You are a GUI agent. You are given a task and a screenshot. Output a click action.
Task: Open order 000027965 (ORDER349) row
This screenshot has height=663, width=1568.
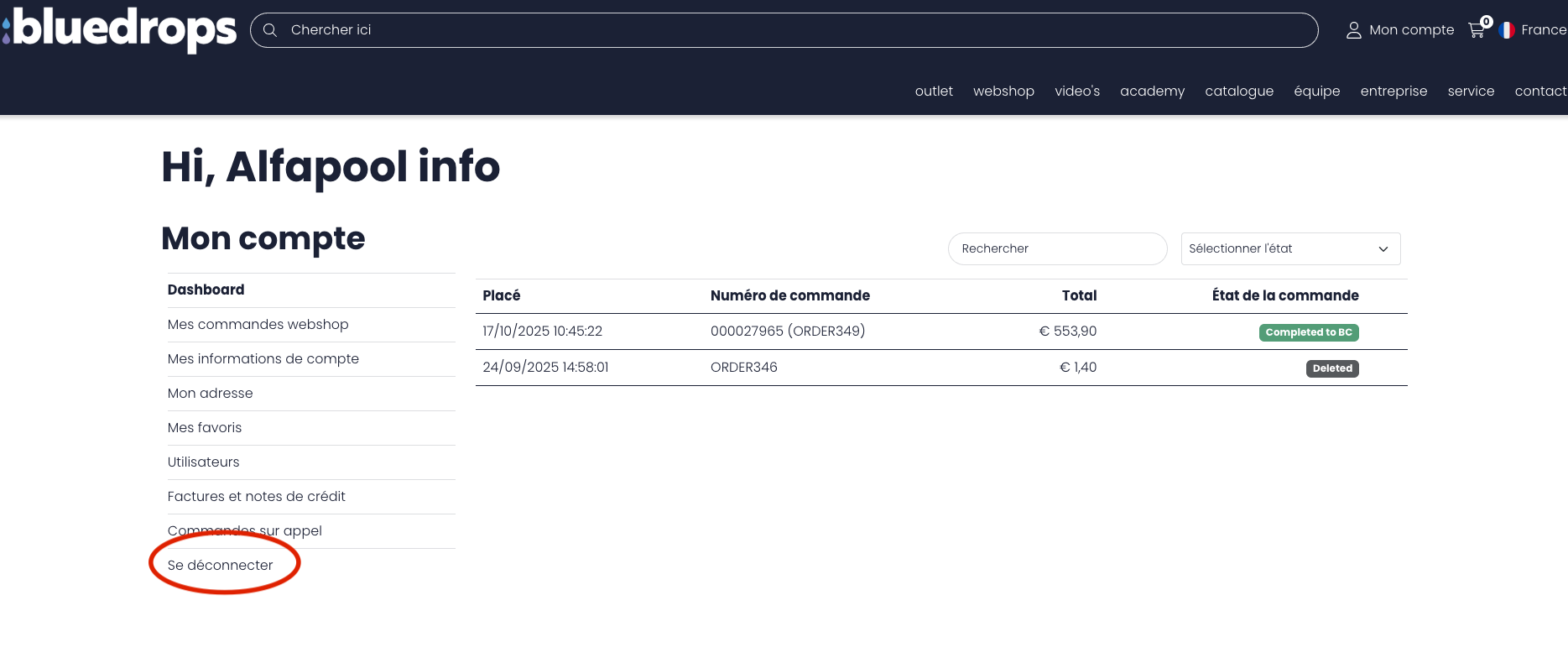[x=787, y=331]
